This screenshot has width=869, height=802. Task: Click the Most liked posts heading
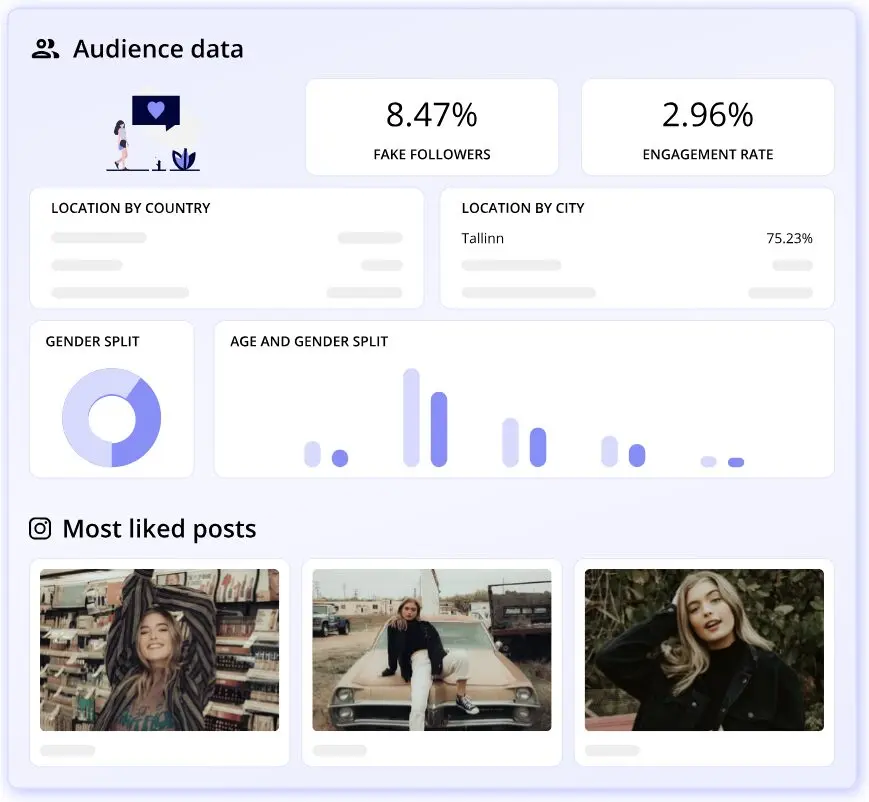click(x=159, y=529)
